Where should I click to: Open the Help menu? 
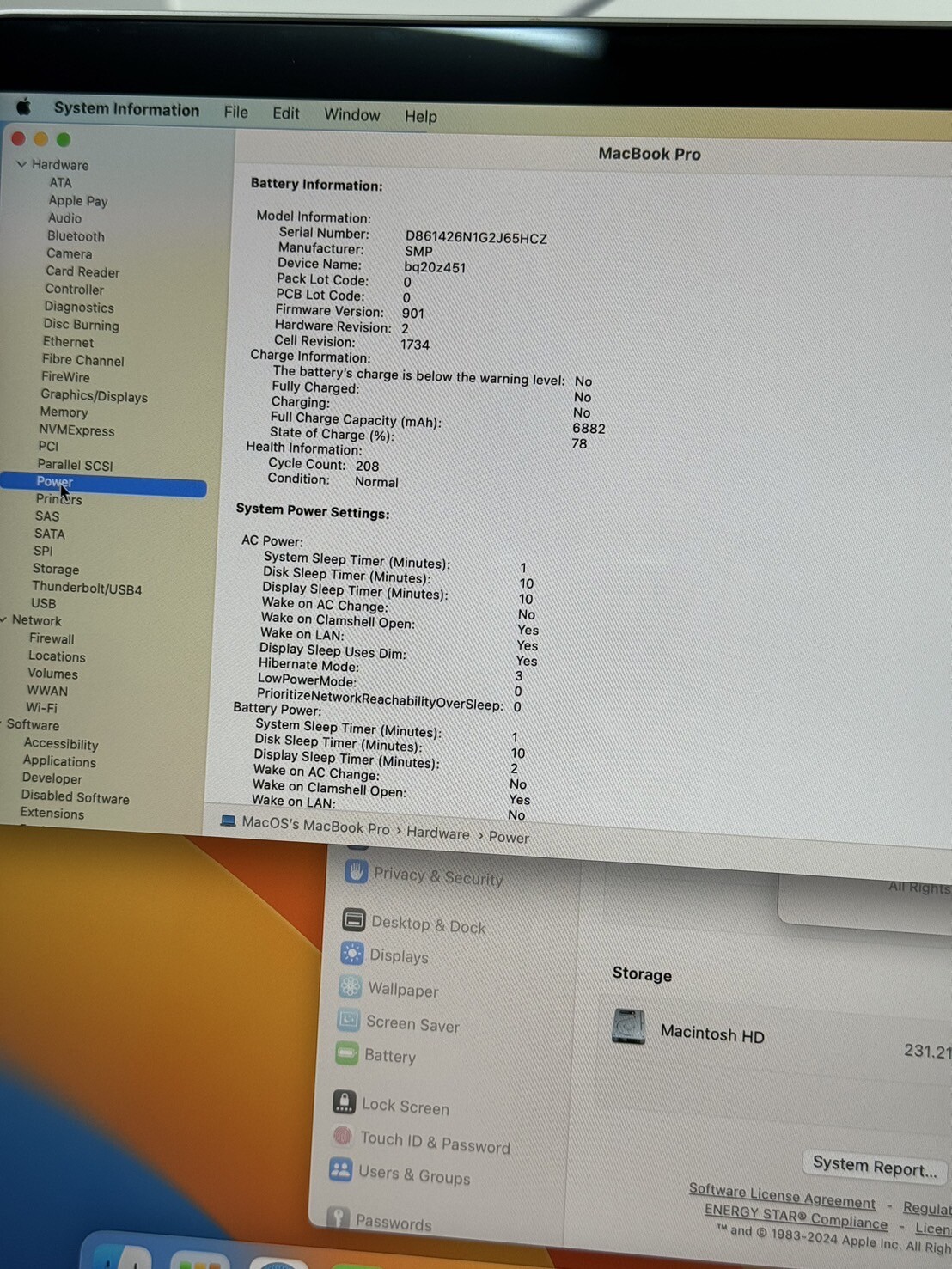tap(421, 117)
